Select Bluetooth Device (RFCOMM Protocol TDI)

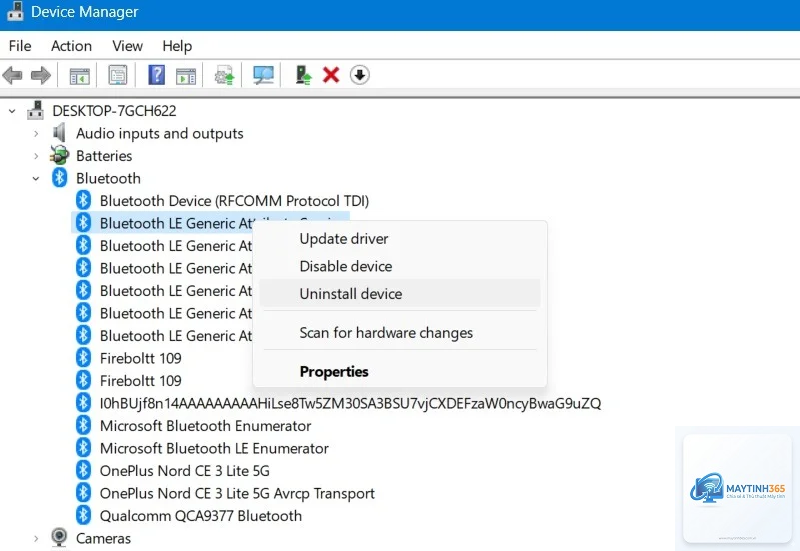(x=234, y=201)
